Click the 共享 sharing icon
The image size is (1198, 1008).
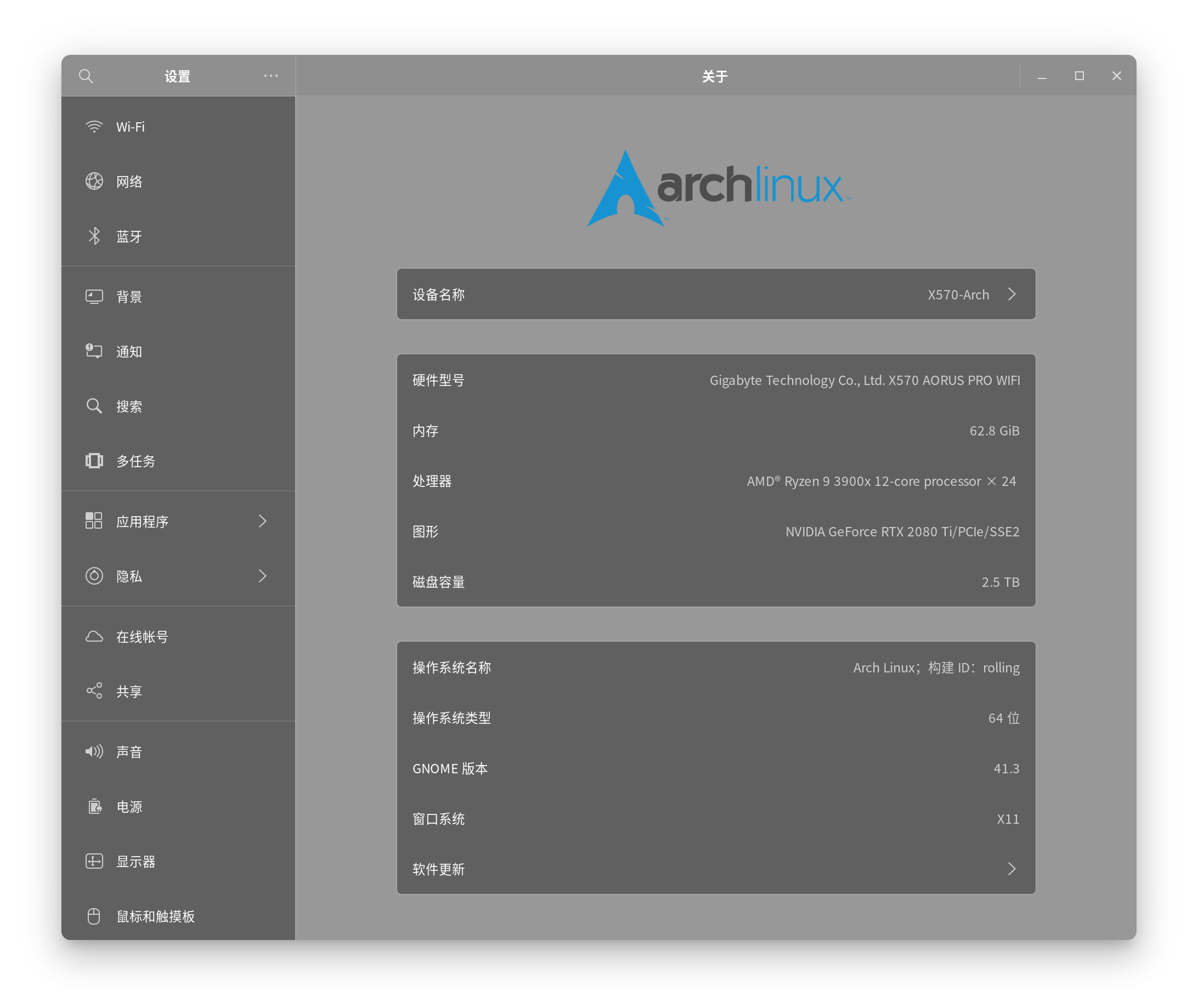point(94,690)
